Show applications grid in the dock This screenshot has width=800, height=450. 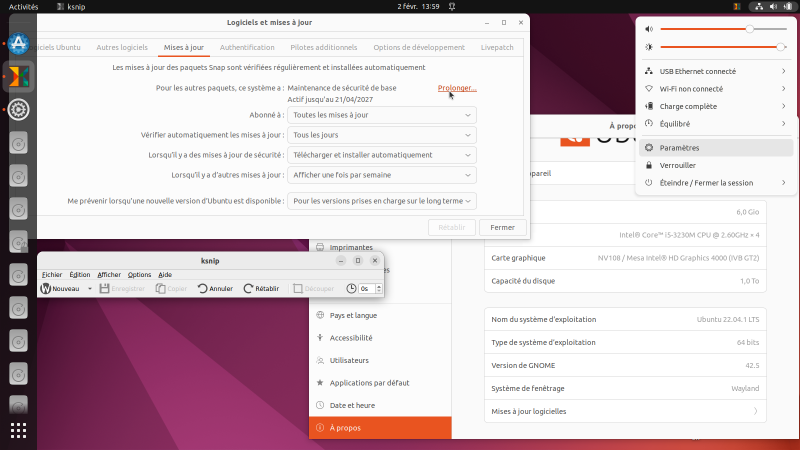coord(18,430)
